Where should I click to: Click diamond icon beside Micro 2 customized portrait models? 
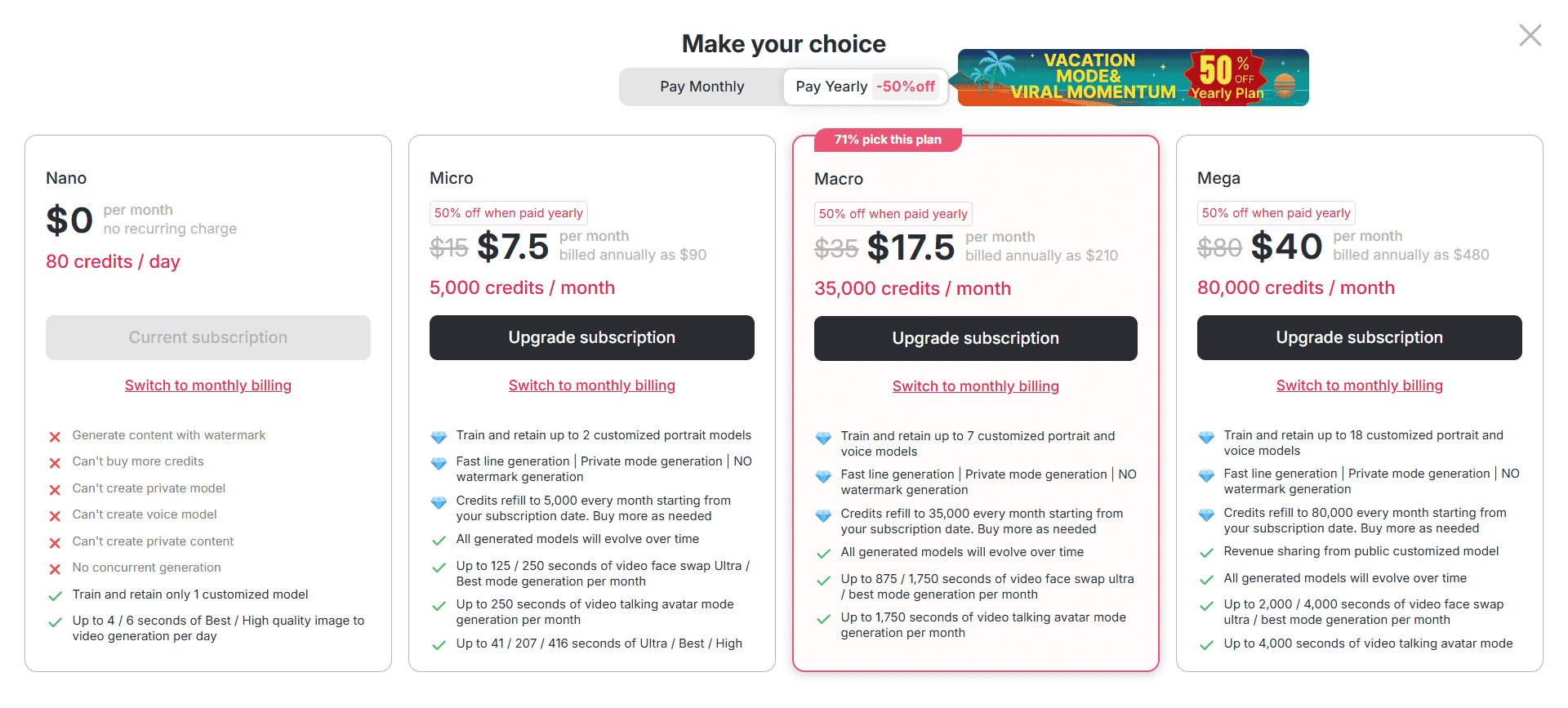[x=439, y=437]
